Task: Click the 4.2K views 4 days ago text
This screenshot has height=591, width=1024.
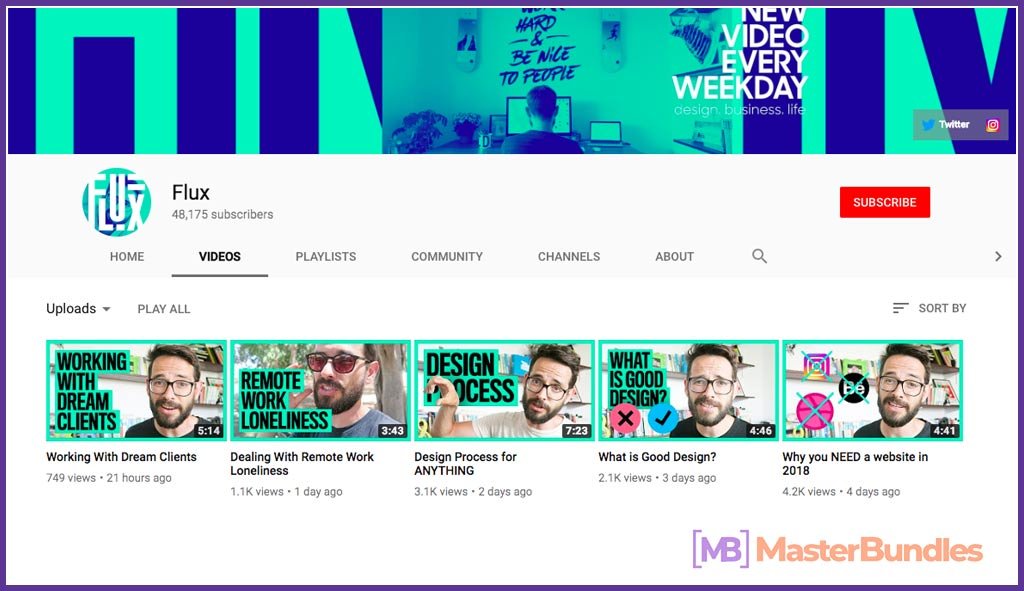Action: (x=841, y=492)
